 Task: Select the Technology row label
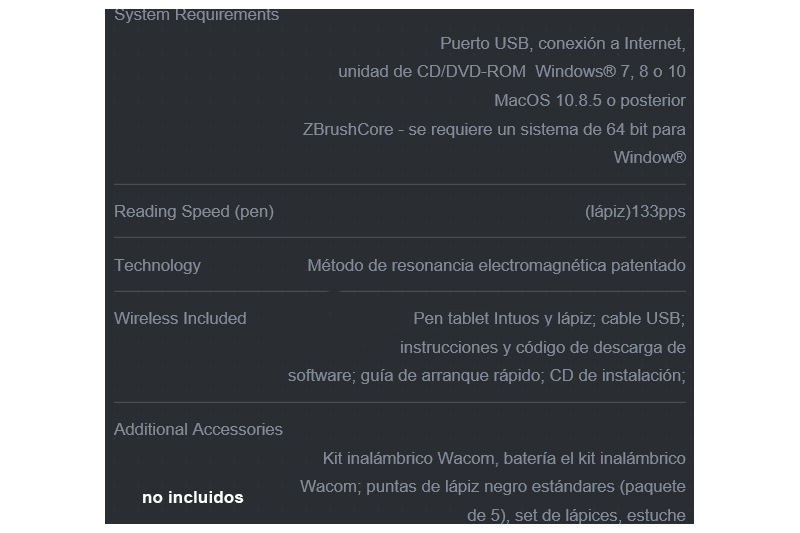click(x=157, y=265)
